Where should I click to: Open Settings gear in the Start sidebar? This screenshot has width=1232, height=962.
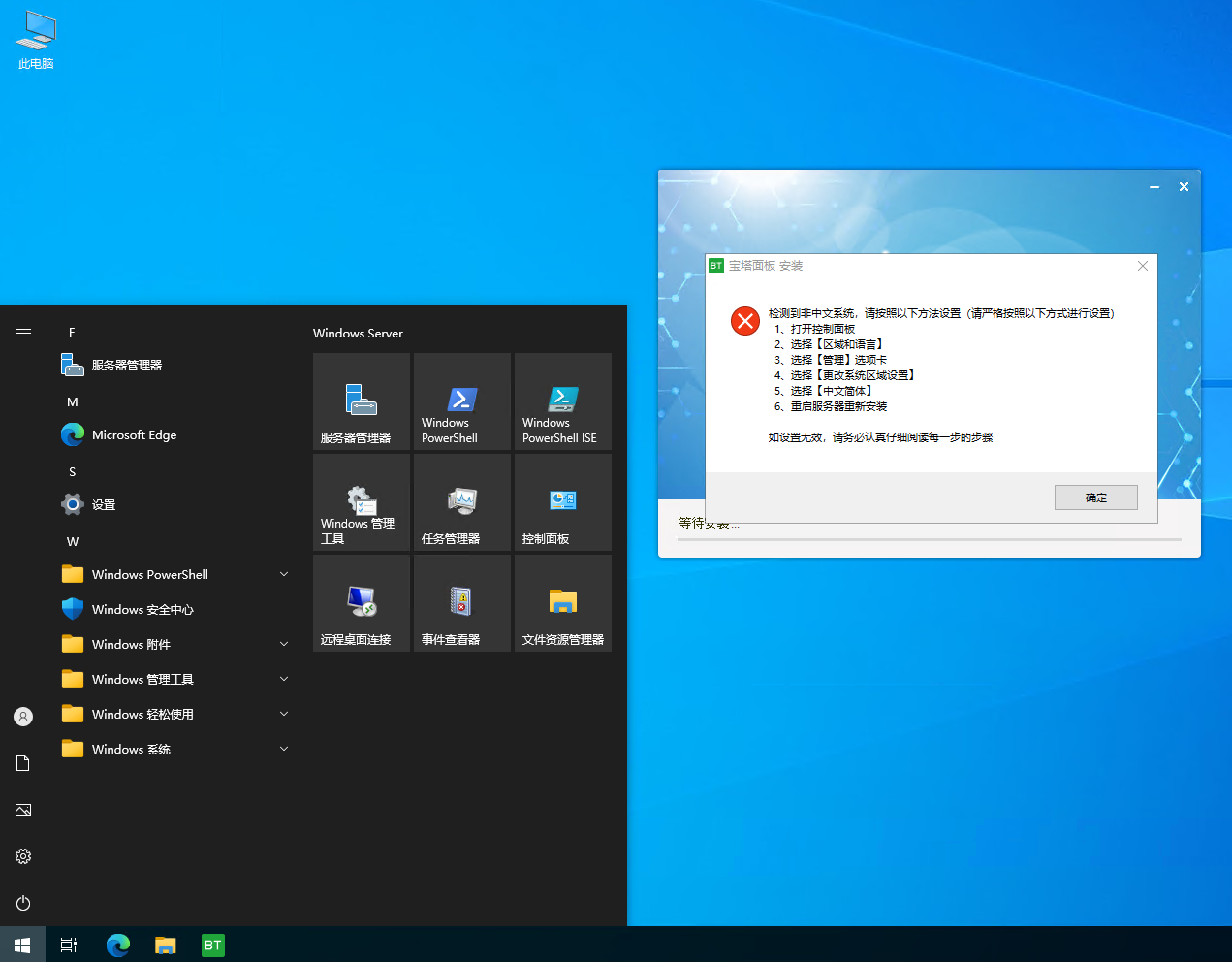(x=23, y=856)
